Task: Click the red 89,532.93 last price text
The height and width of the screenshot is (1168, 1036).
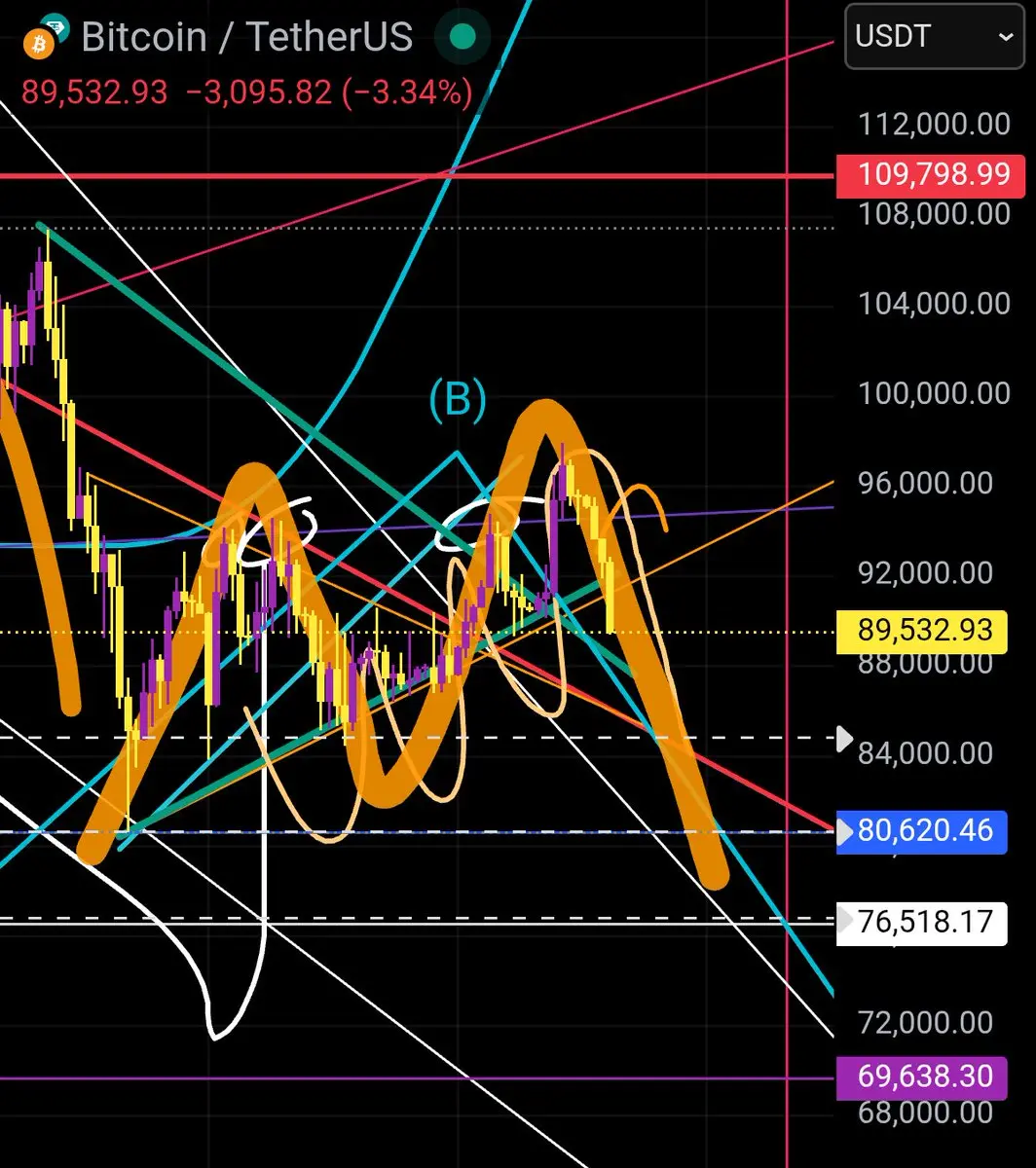Action: (93, 93)
